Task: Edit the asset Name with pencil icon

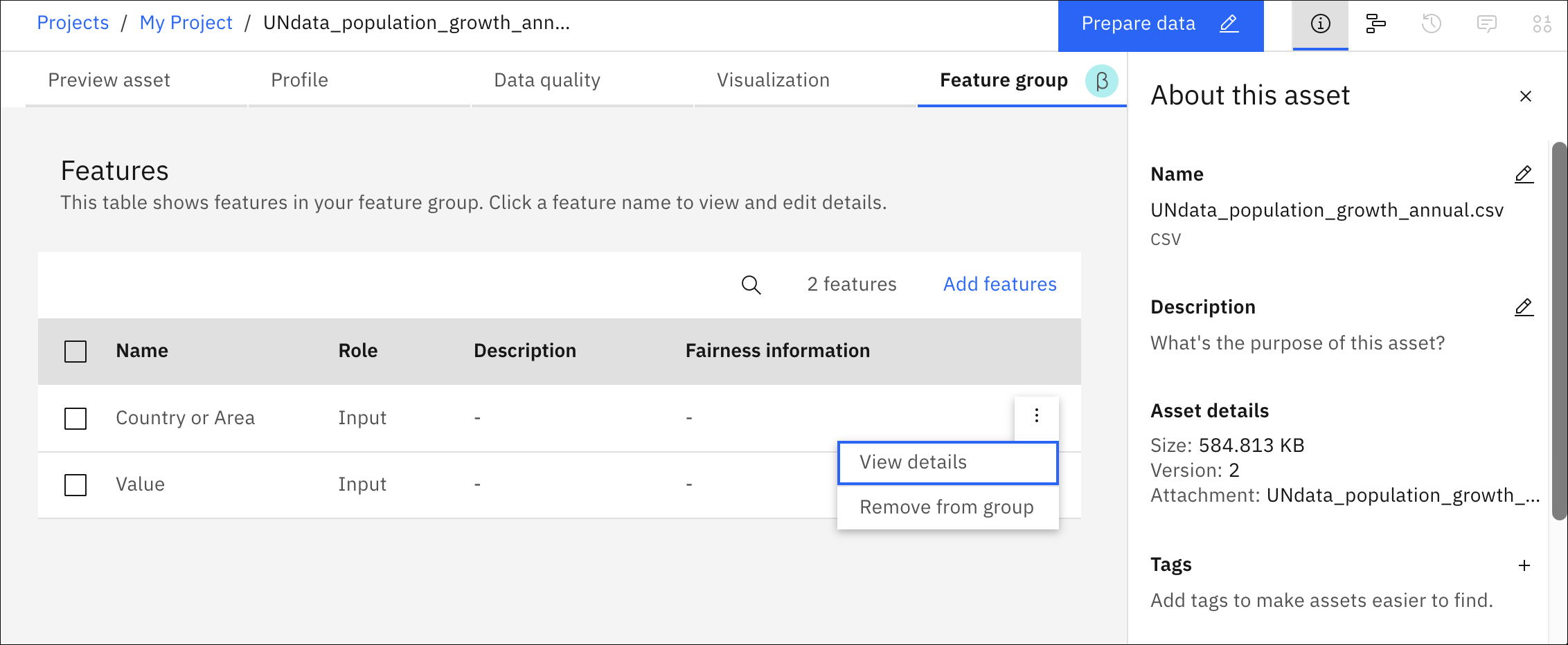Action: coord(1524,174)
